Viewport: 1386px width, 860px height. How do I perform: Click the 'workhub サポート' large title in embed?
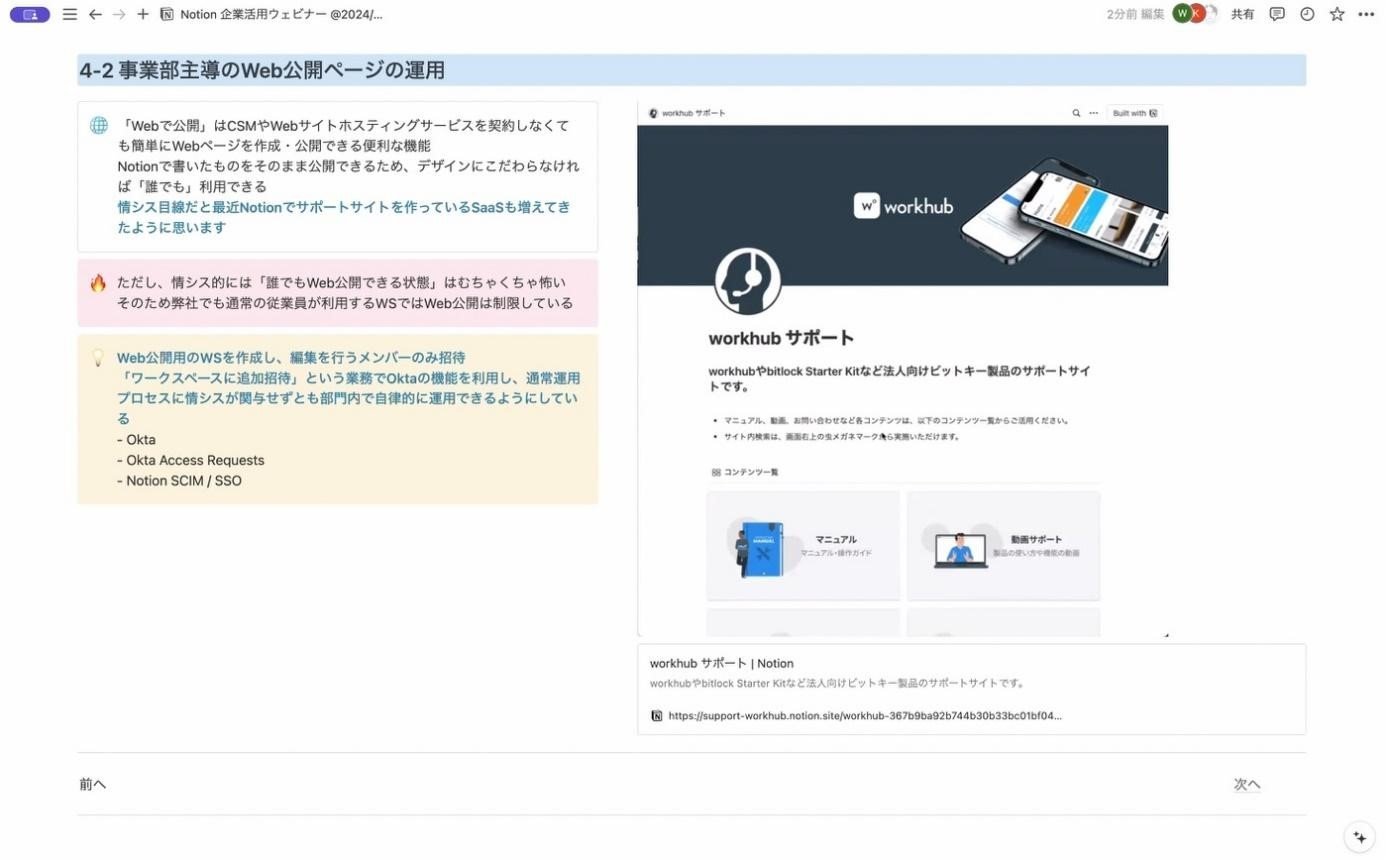coord(781,338)
